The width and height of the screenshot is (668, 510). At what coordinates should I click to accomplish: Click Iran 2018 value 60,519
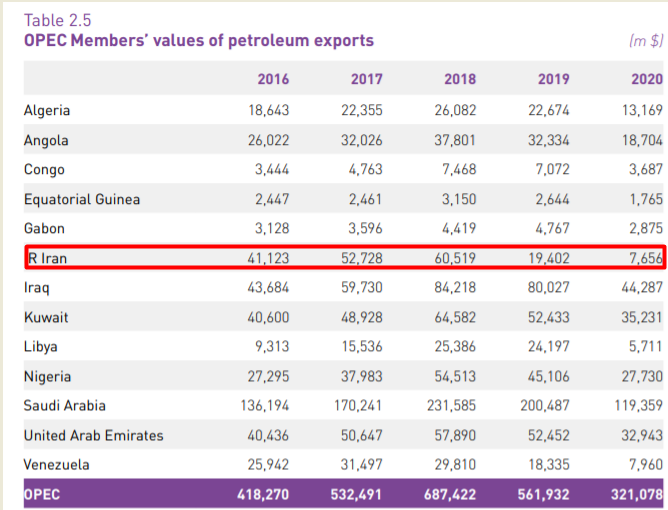(455, 258)
